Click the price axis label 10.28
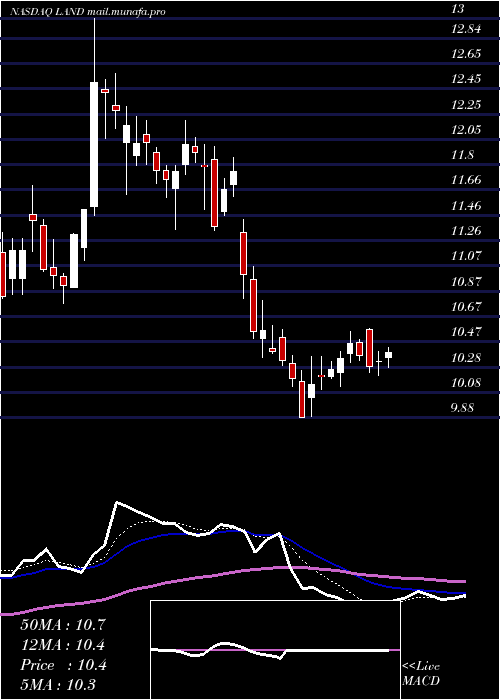Viewport: 500px width, 700px height. 467,358
